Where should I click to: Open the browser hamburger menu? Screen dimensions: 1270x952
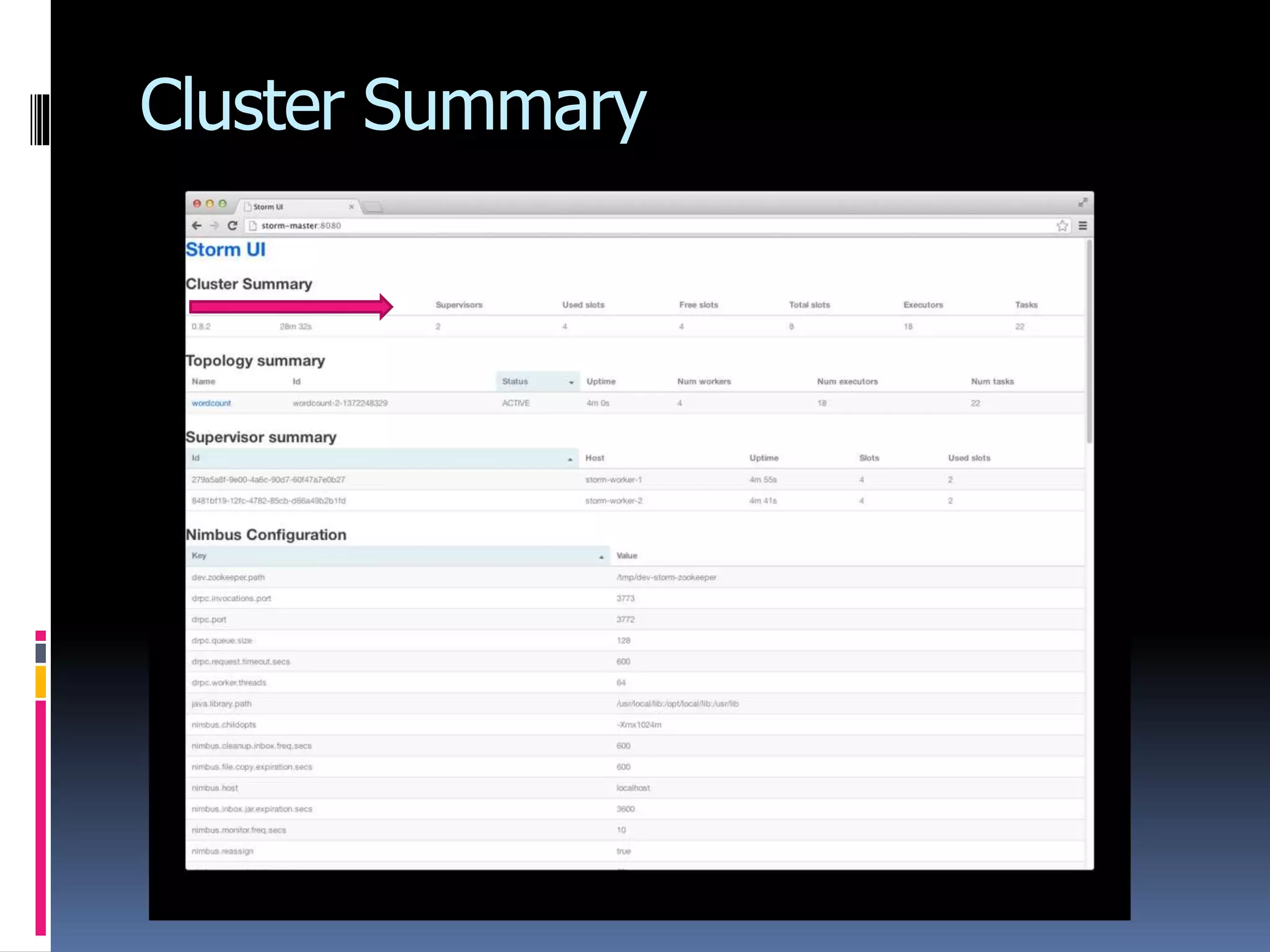click(x=1083, y=226)
